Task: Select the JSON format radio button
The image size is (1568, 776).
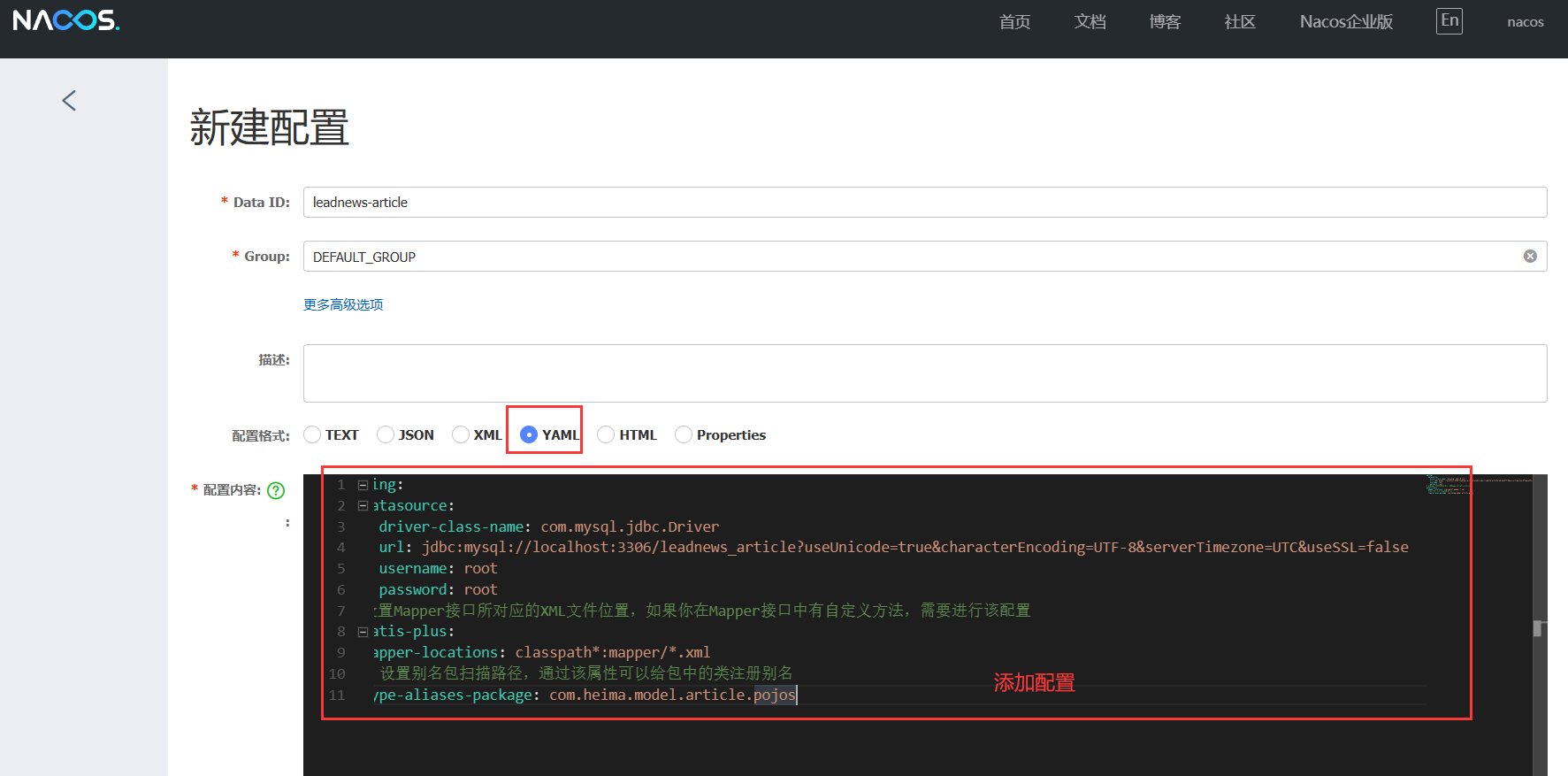Action: (386, 434)
